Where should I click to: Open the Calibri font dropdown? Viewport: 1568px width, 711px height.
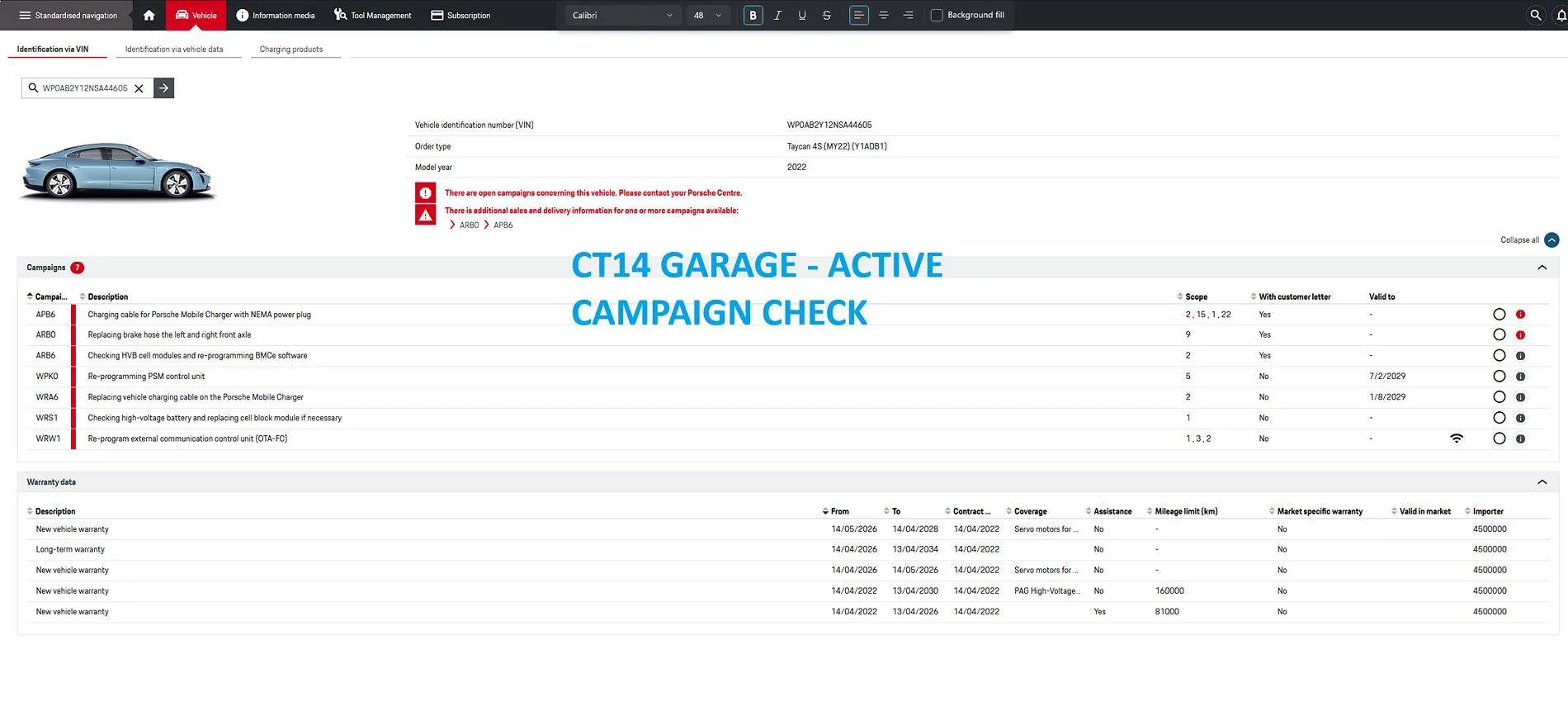[622, 15]
